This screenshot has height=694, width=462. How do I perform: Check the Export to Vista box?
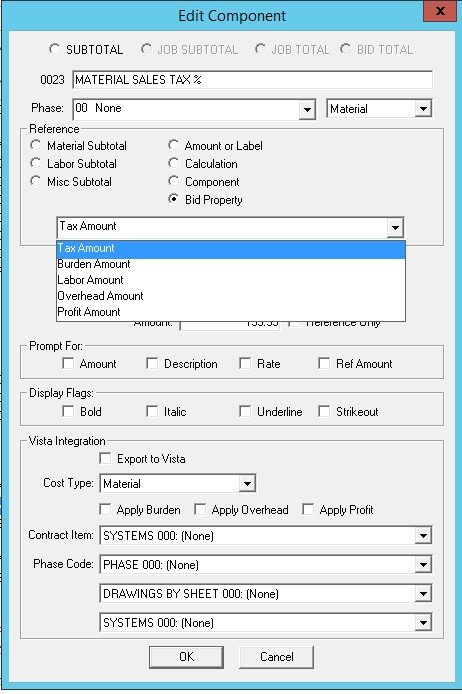(x=105, y=459)
